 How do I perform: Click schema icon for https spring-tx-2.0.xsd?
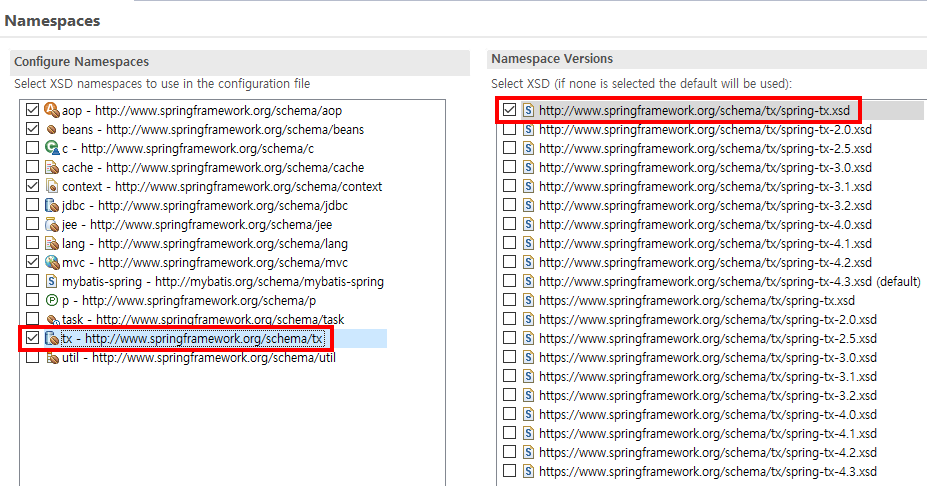pyautogui.click(x=529, y=319)
